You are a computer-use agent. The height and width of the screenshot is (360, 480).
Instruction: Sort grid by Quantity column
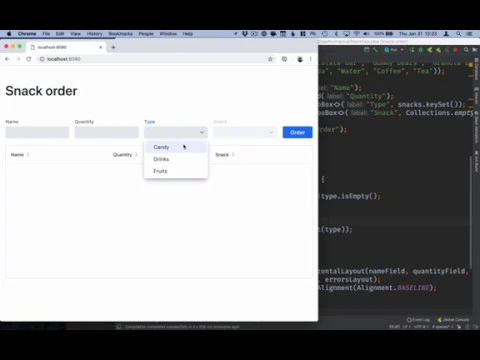click(x=136, y=154)
